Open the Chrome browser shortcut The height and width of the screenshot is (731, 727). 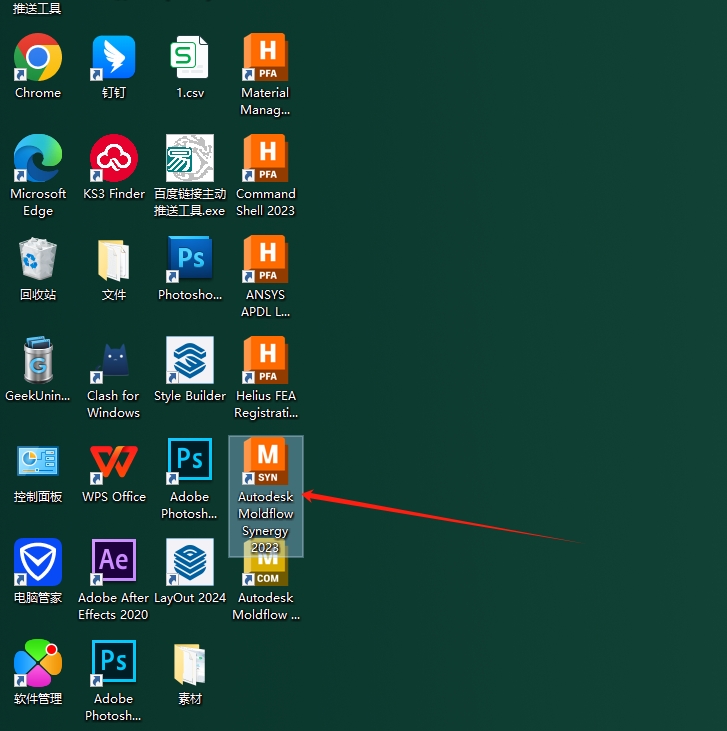(38, 58)
